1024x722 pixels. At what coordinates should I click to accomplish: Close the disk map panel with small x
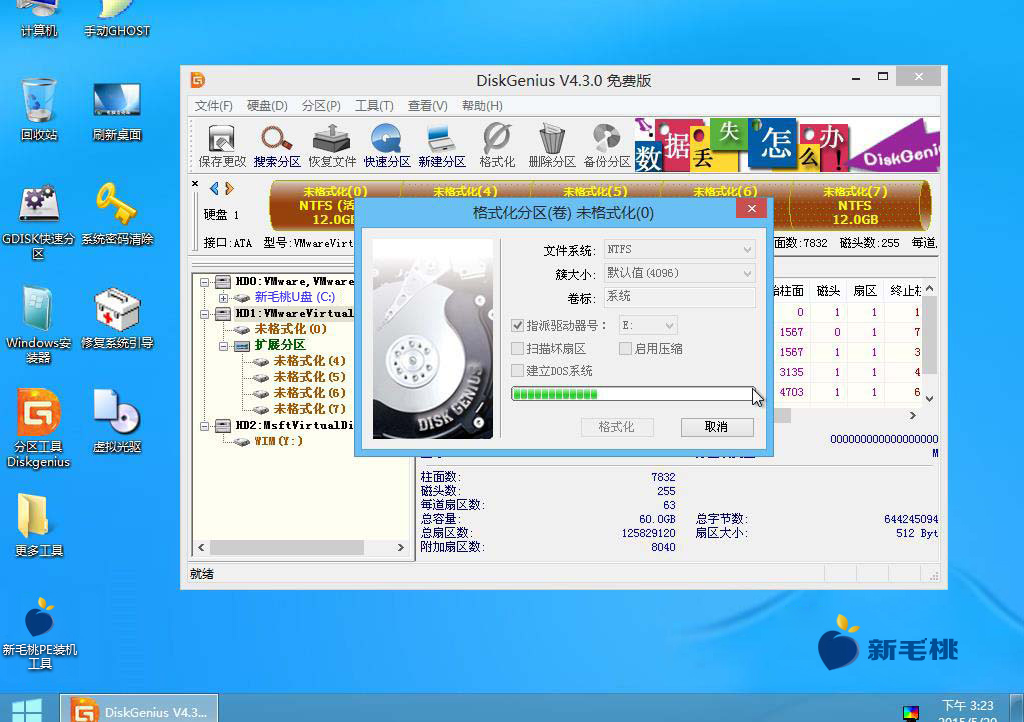pos(195,184)
